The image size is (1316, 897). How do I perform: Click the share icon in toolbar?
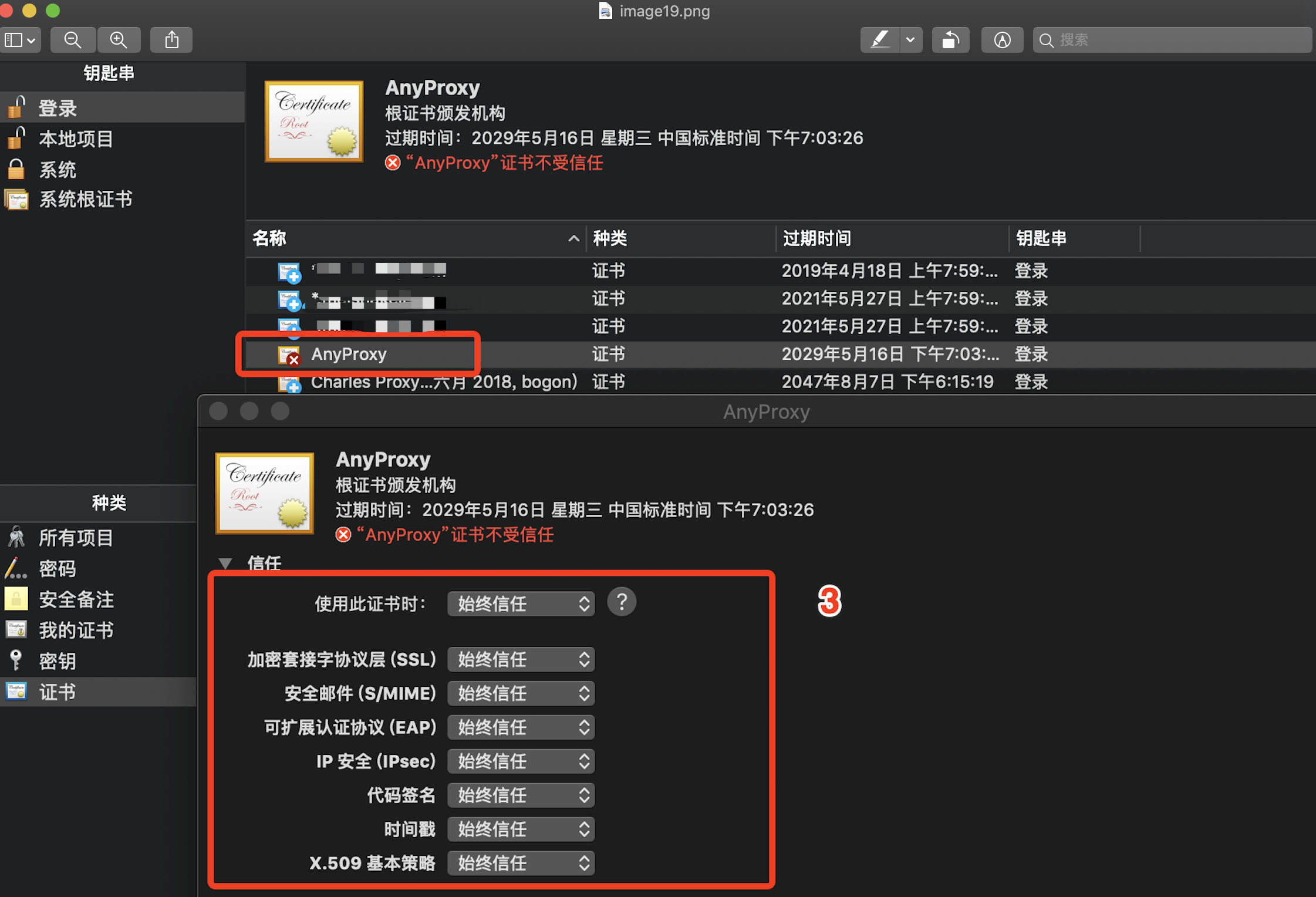tap(171, 40)
